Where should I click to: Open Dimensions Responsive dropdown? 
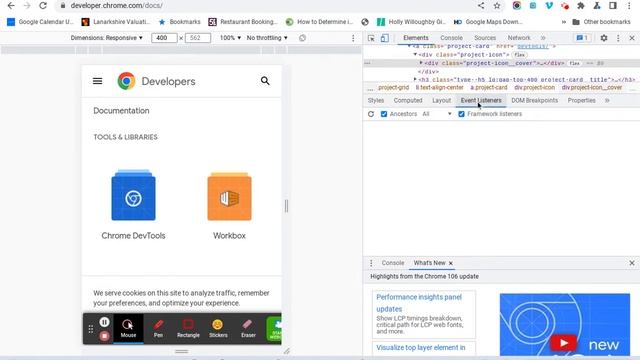pyautogui.click(x=107, y=38)
